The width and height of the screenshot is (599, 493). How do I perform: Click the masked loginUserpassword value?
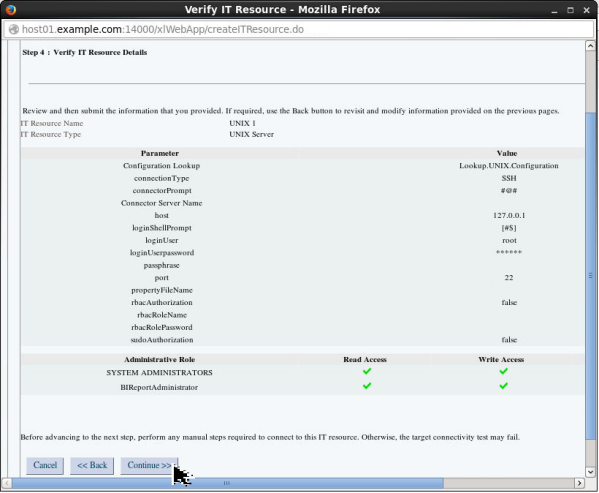click(x=509, y=252)
